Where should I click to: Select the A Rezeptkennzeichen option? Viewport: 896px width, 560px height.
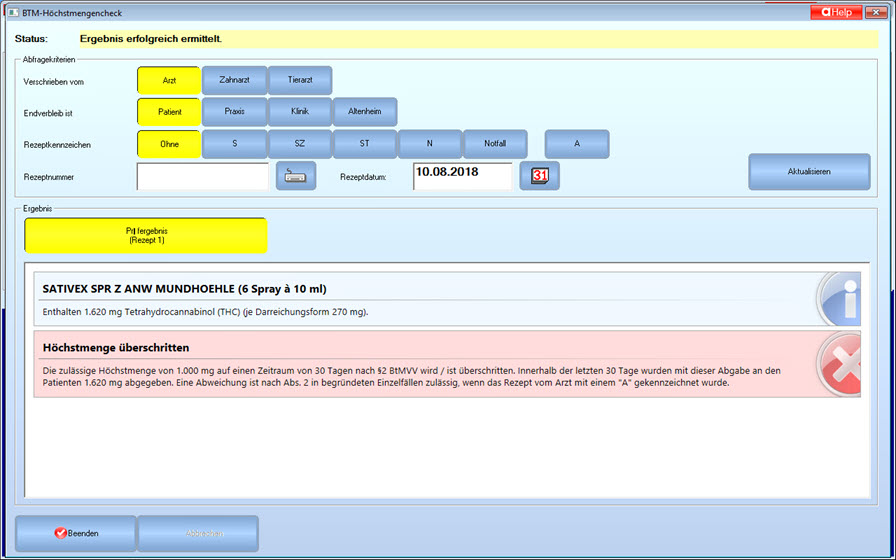[x=577, y=144]
